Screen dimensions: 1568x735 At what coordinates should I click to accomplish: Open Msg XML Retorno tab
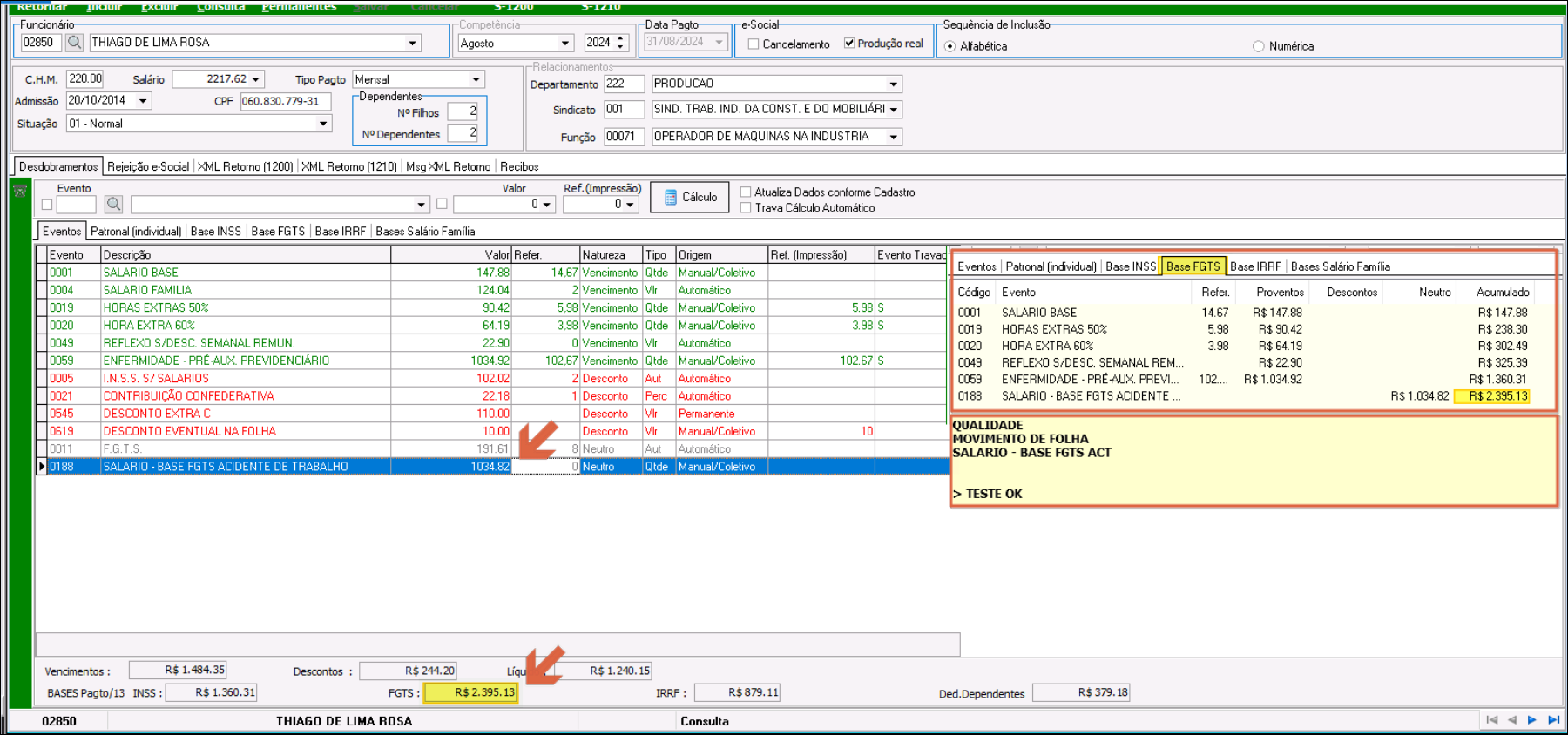[x=449, y=166]
